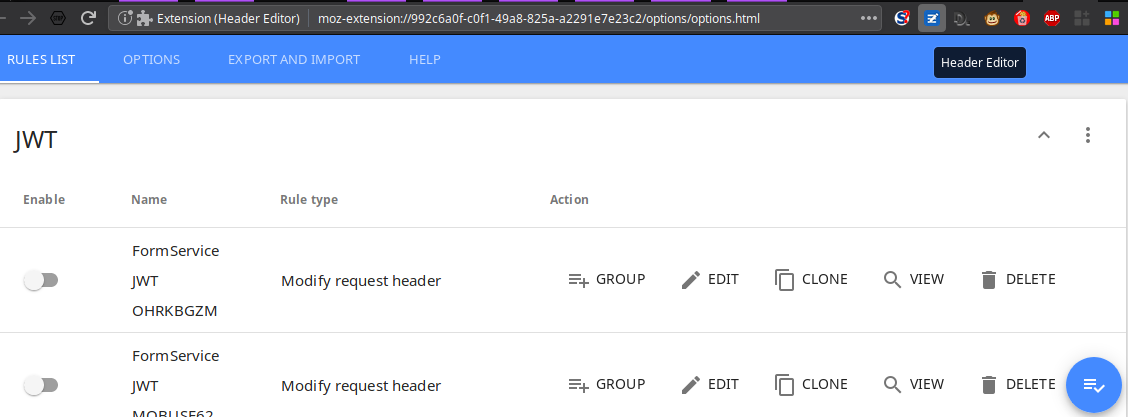
Task: Move OHRKBGZM rule to another group
Action: pyautogui.click(x=607, y=280)
